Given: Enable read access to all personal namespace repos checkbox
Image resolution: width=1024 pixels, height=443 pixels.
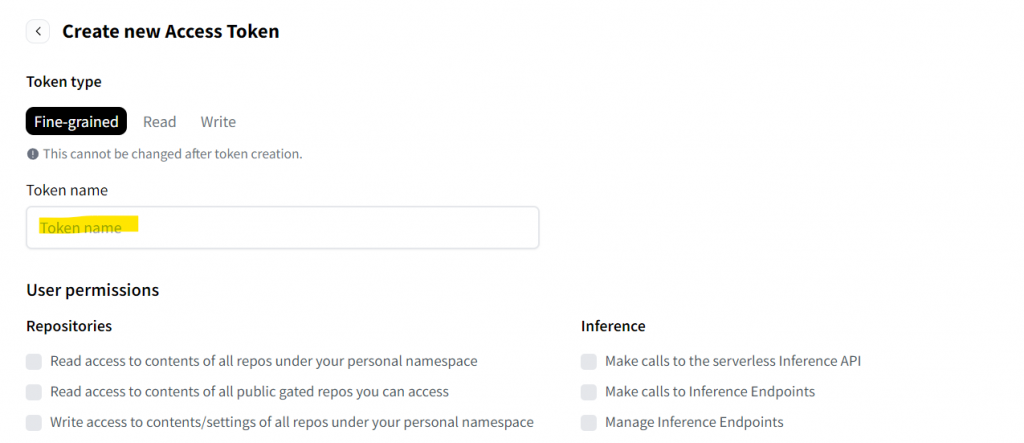Looking at the screenshot, I should point(35,361).
